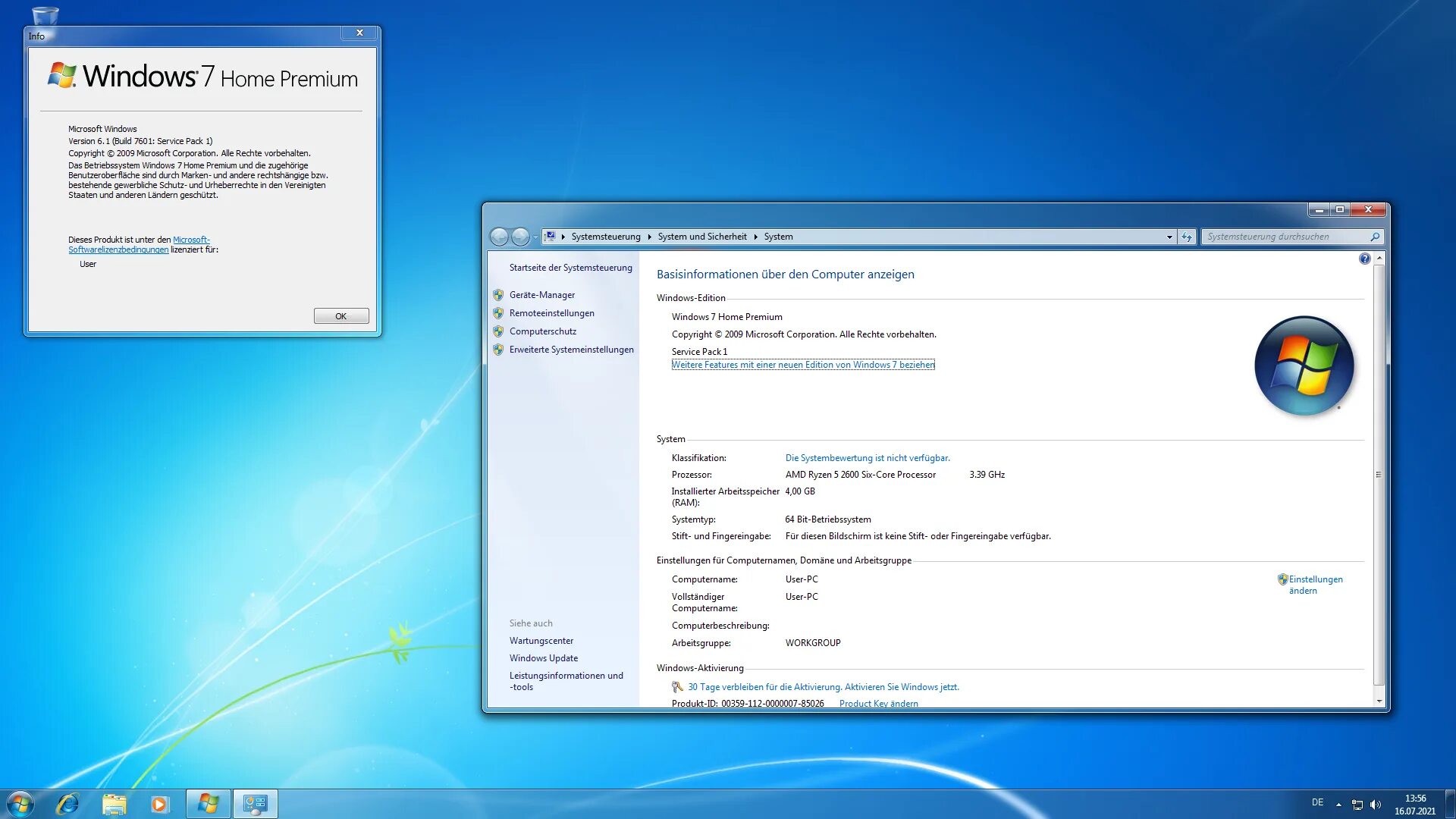The height and width of the screenshot is (819, 1456).
Task: Click the back arrow in the System window
Action: click(x=499, y=237)
